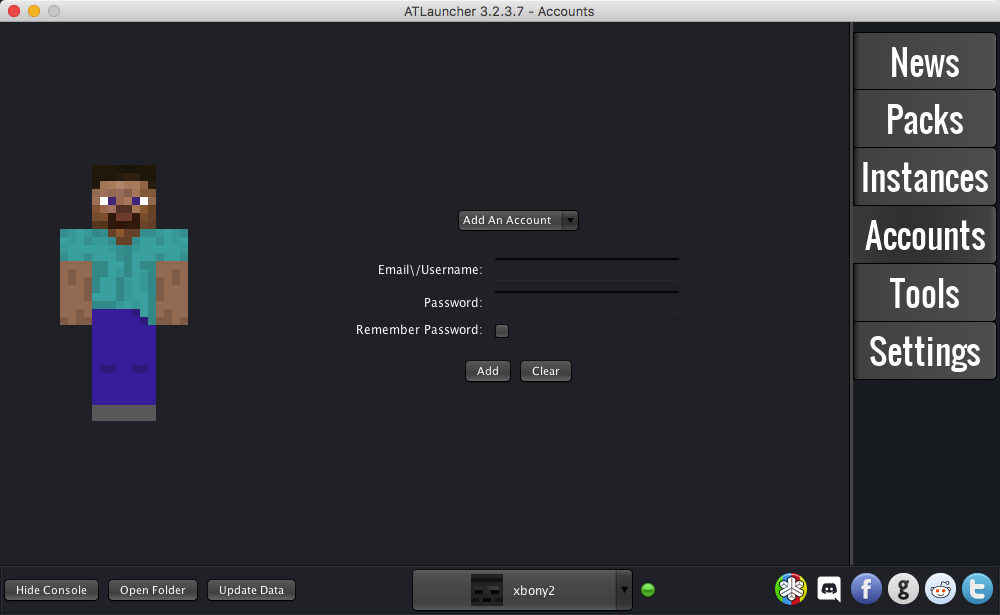1000x615 pixels.
Task: Open the Reddit icon link
Action: click(x=941, y=589)
